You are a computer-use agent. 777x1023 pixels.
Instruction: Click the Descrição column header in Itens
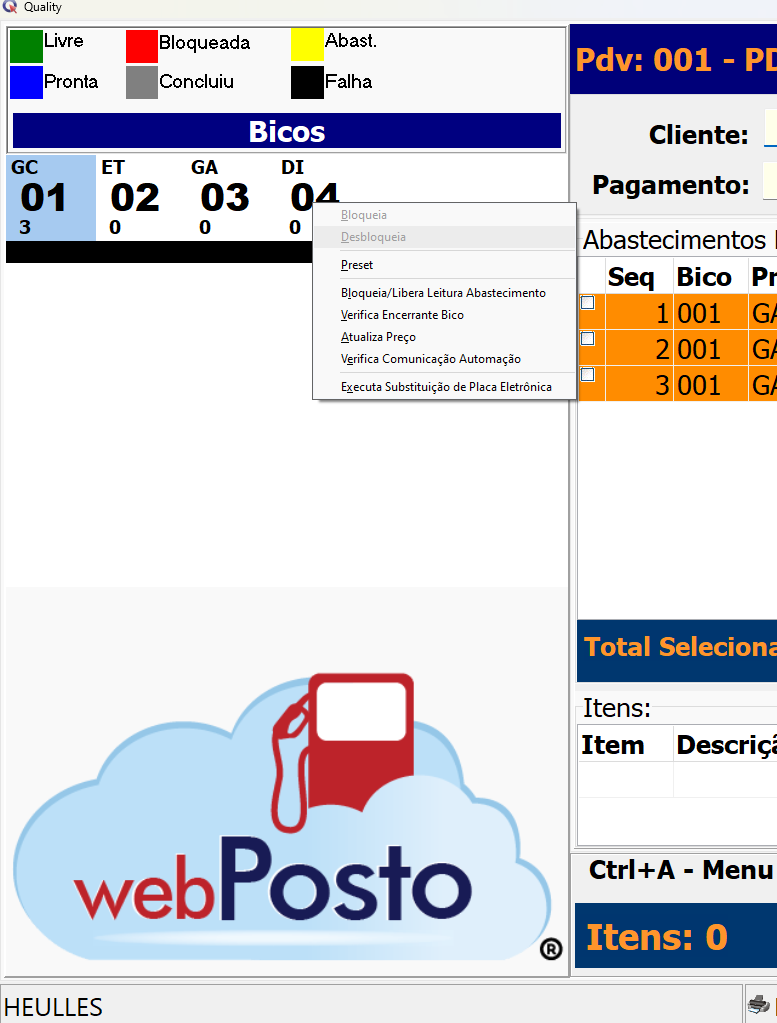click(x=726, y=745)
